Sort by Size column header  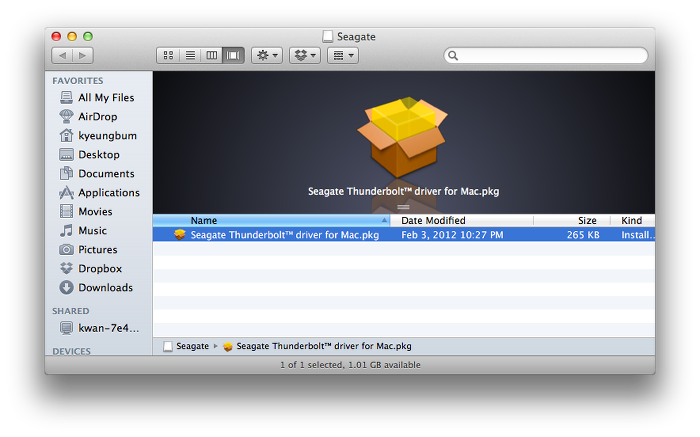pos(571,221)
